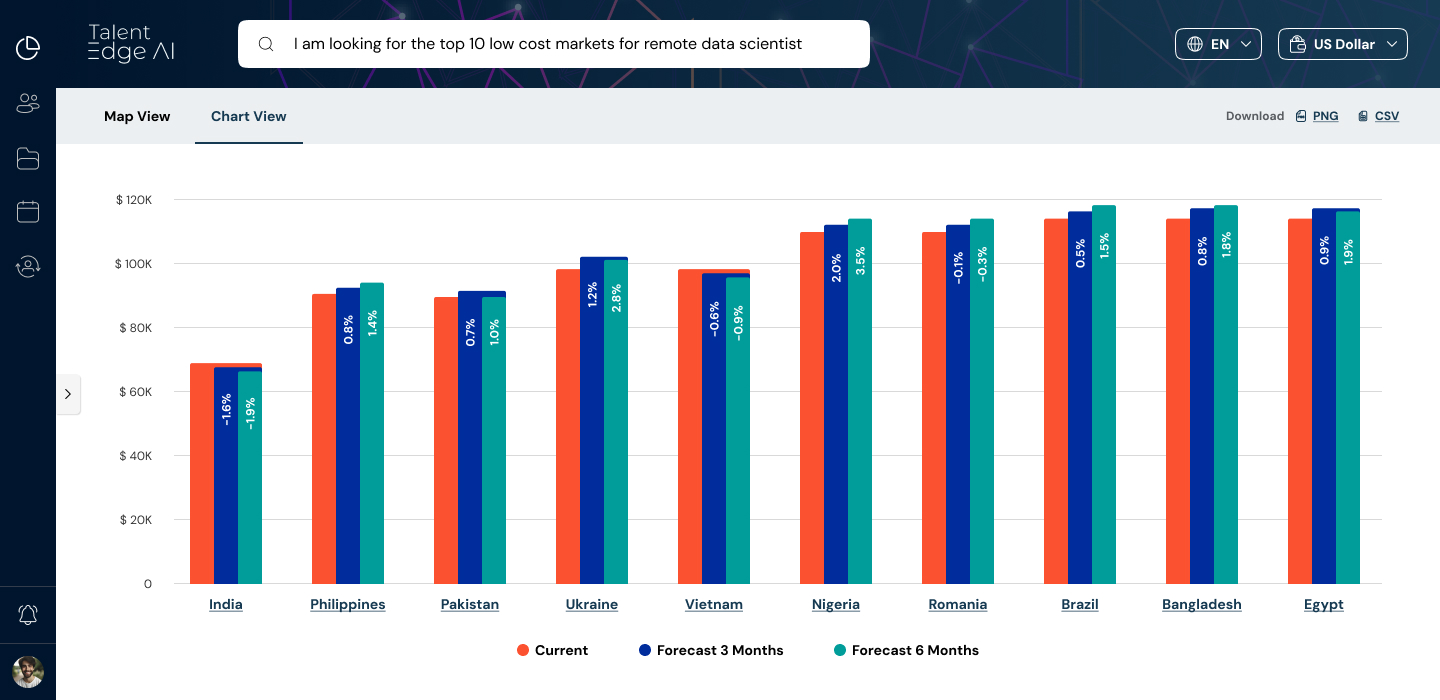Toggle the Forecast 3 Months legend series
1440x700 pixels.
[x=710, y=650]
